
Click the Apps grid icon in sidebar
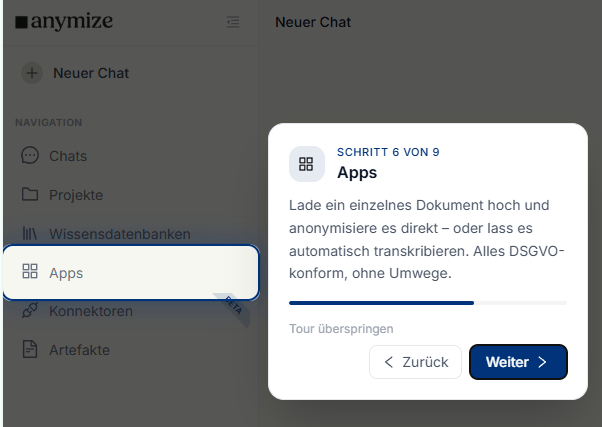pyautogui.click(x=30, y=271)
